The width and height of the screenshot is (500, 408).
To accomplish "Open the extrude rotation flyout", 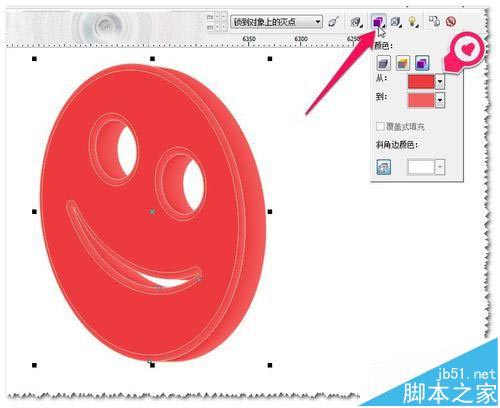I will (x=356, y=22).
